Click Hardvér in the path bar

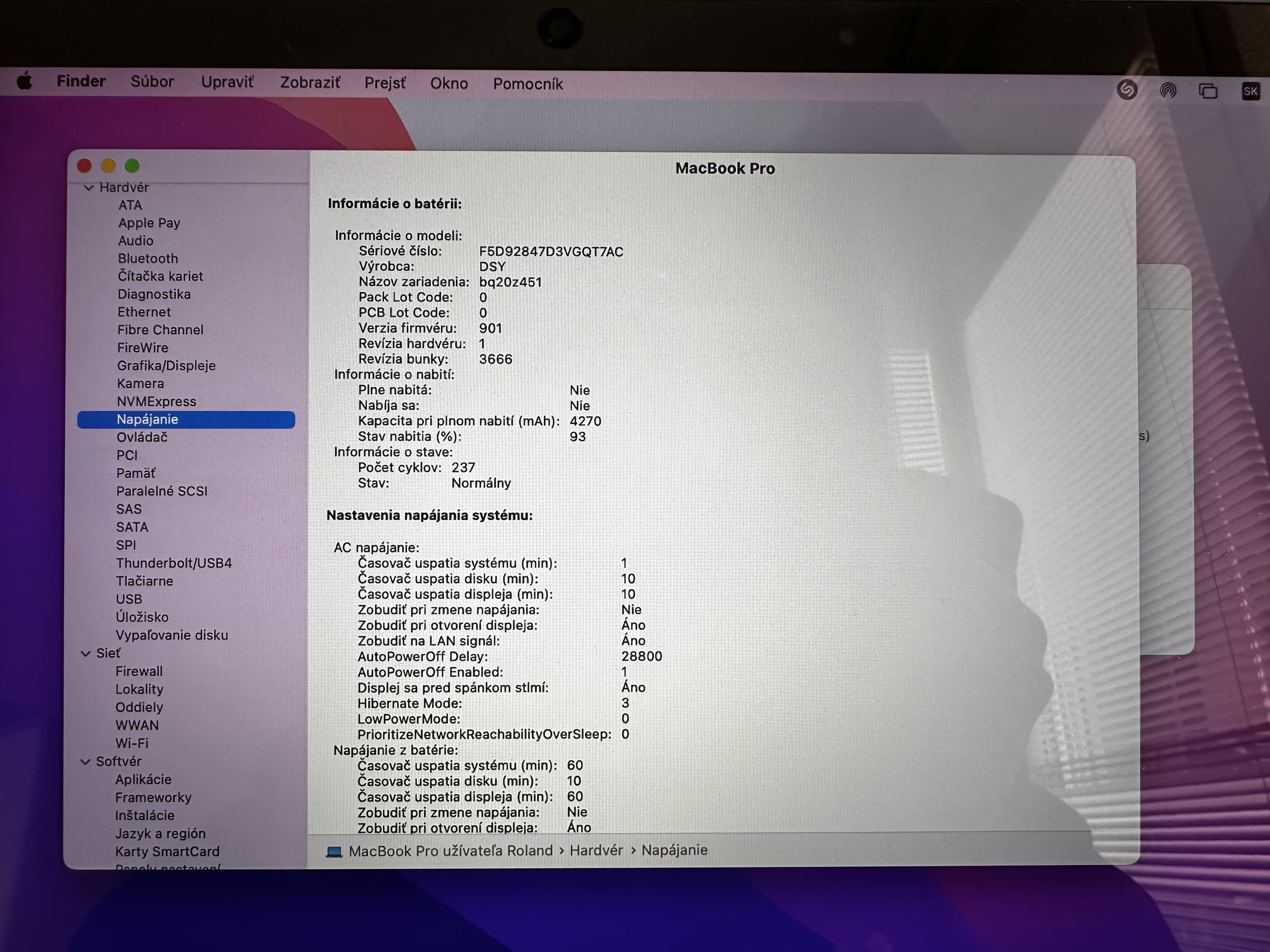(595, 850)
